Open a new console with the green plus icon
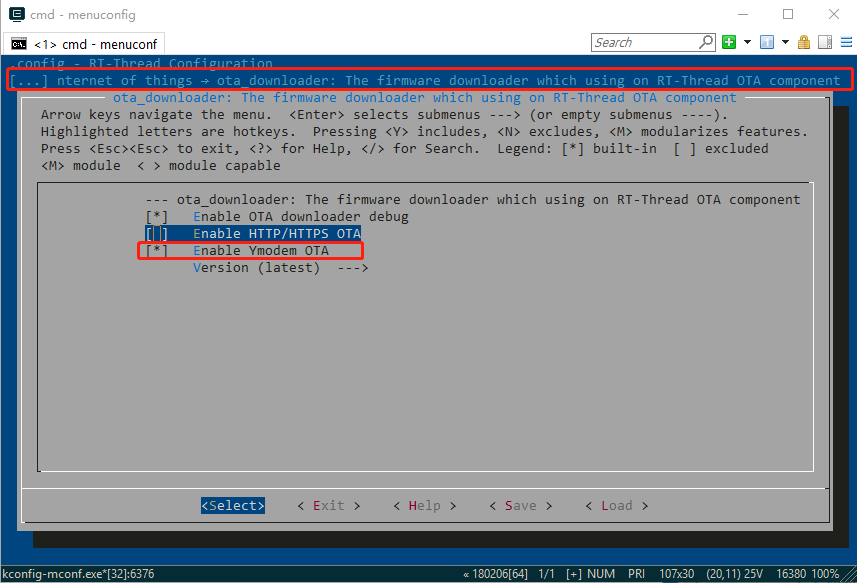857x583 pixels. (x=729, y=42)
